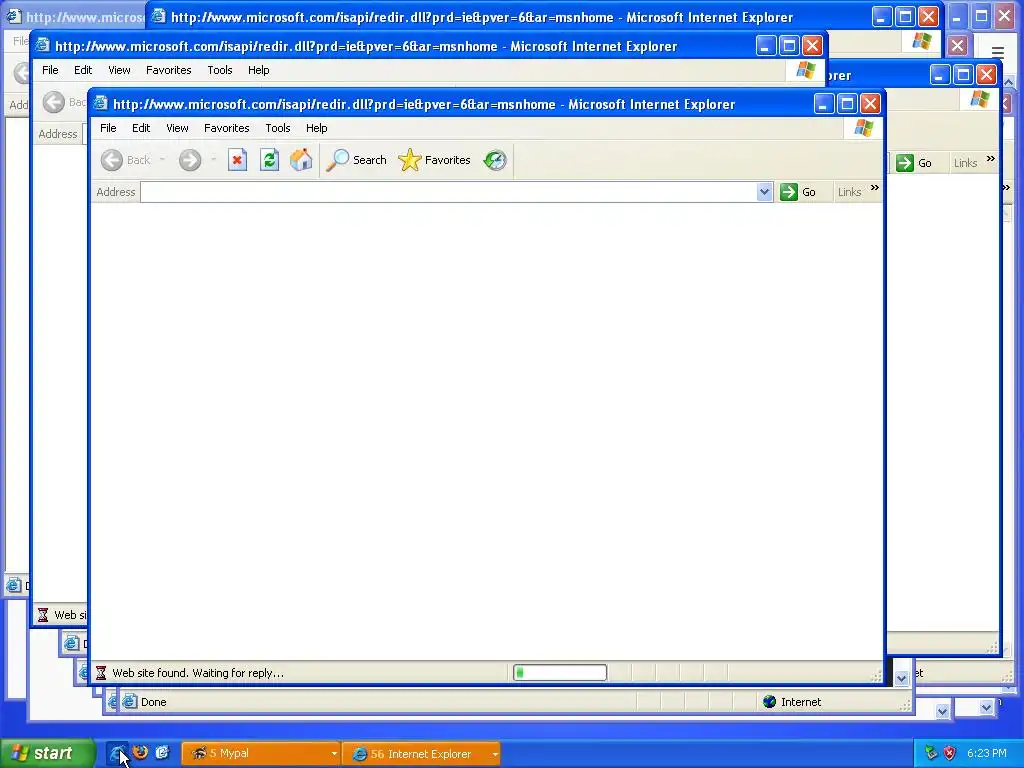Click the IE page icon in front window title bar
This screenshot has height=768, width=1024.
pos(100,103)
